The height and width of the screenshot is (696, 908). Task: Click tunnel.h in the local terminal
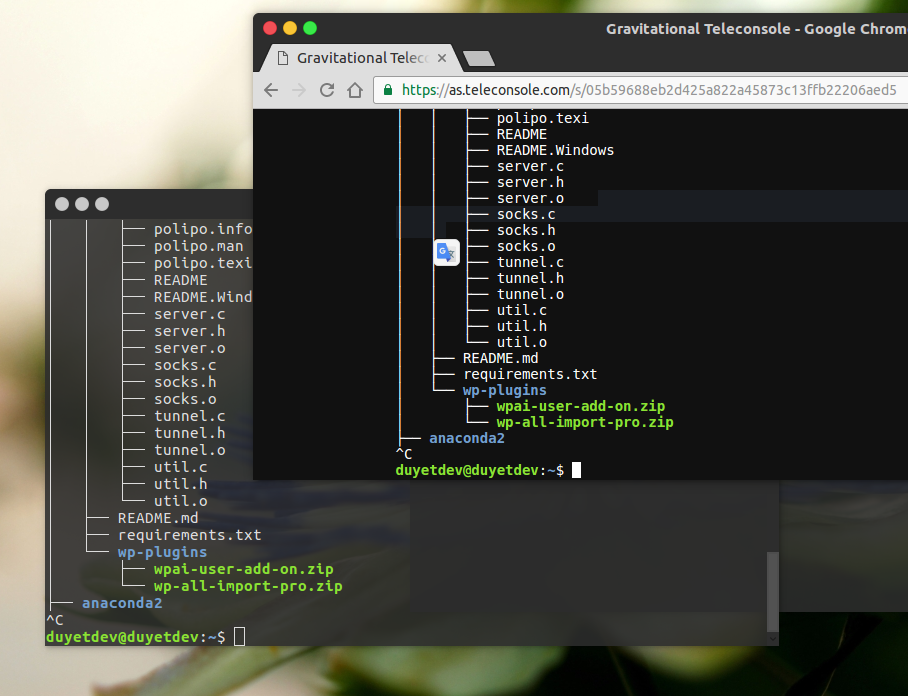189,433
